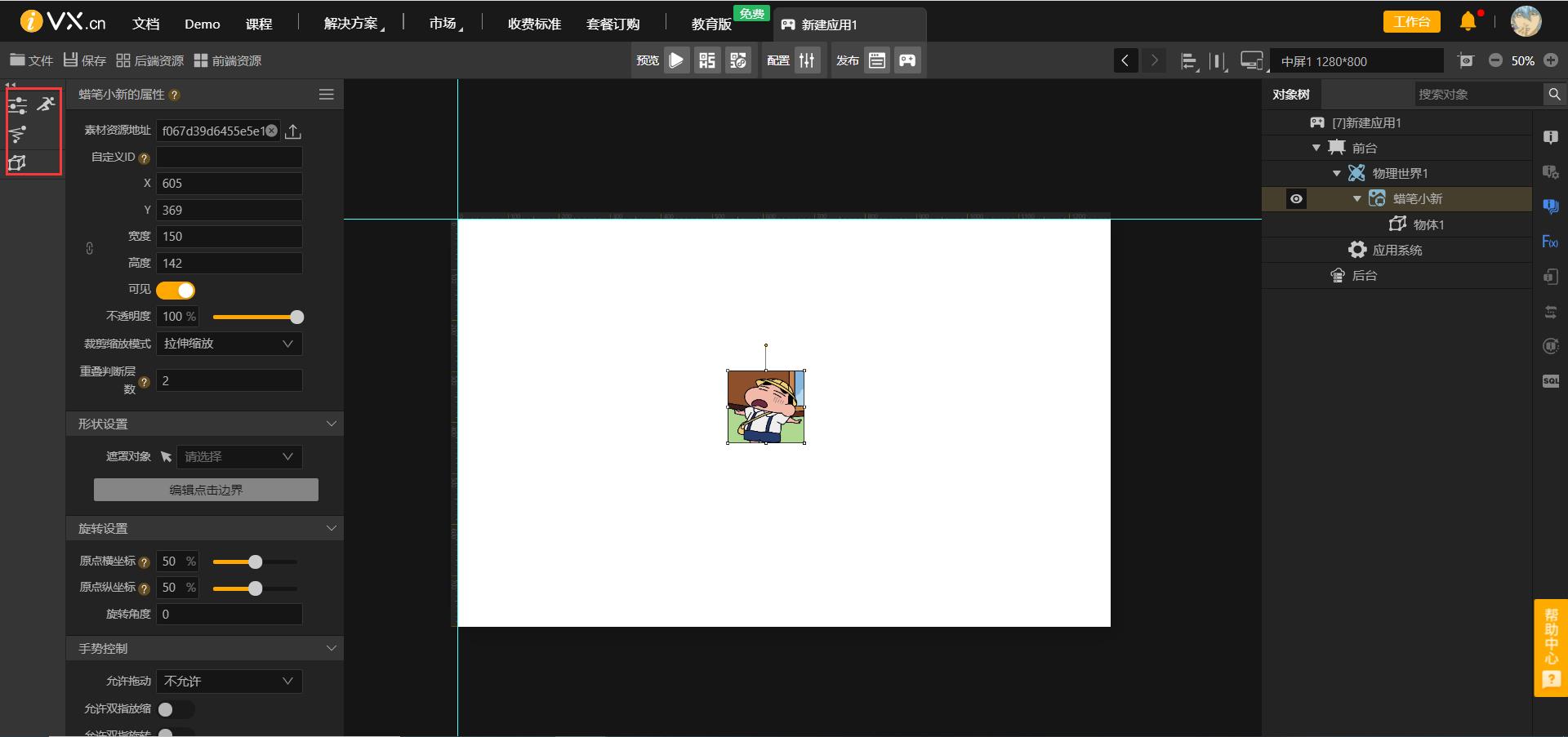The width and height of the screenshot is (1568, 737).
Task: Click the help question mark beside 蜡笔小新的属性
Action: (x=174, y=95)
